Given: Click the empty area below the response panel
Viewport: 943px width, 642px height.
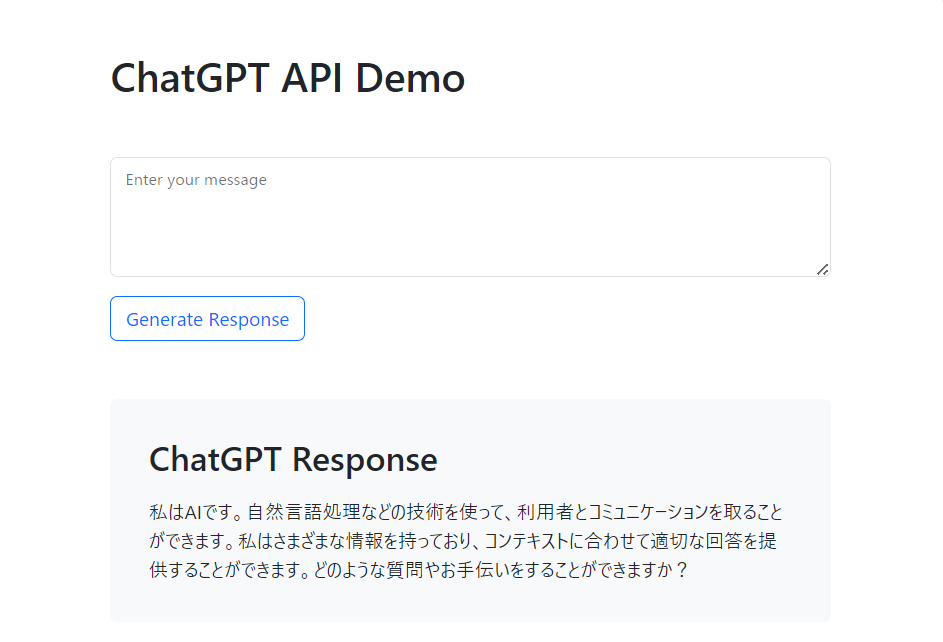Looking at the screenshot, I should point(470,636).
